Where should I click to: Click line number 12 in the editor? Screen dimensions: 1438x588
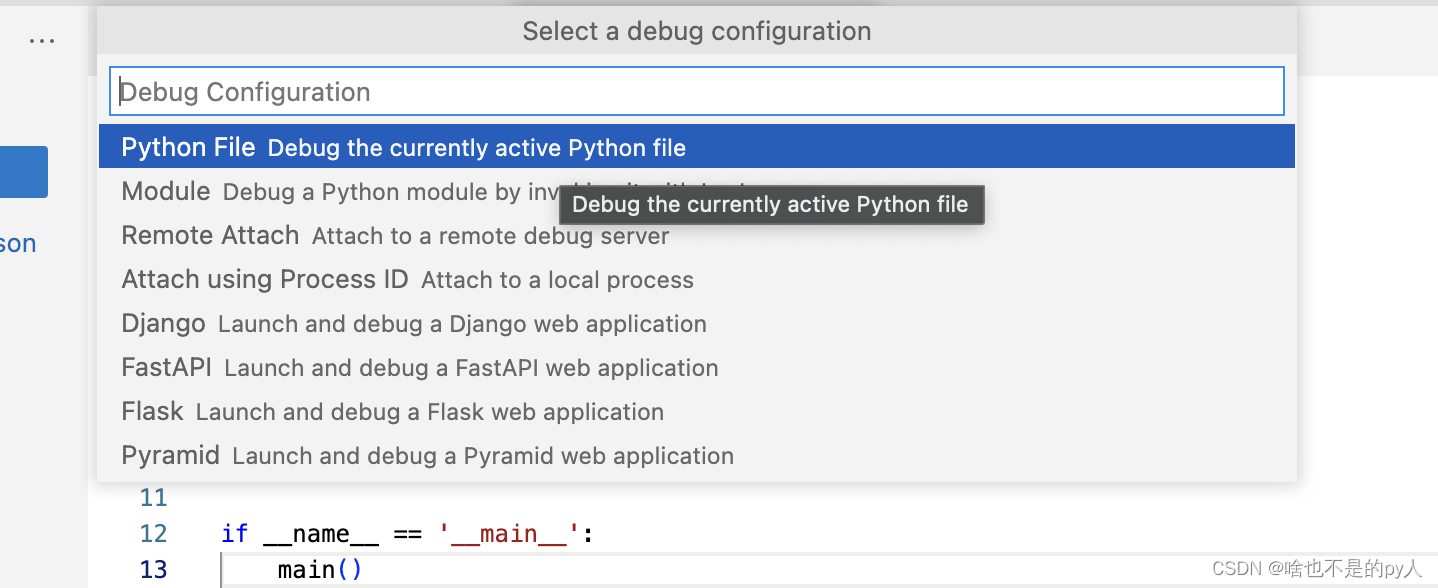[153, 533]
